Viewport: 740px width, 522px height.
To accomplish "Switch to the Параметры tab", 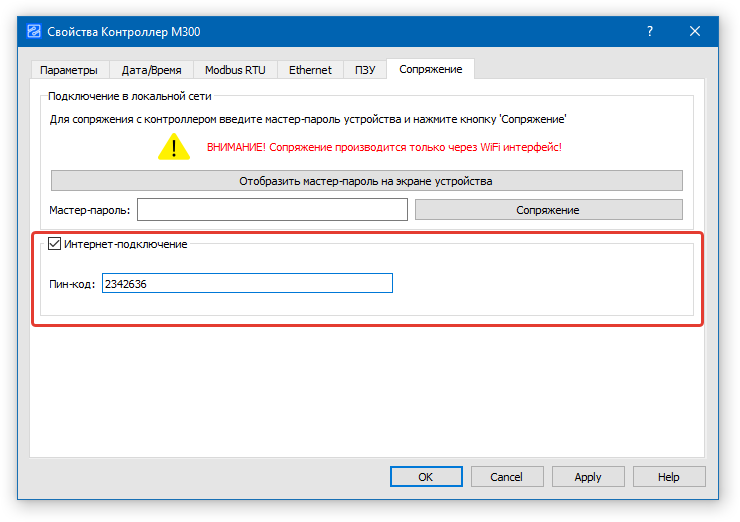I will tap(69, 70).
